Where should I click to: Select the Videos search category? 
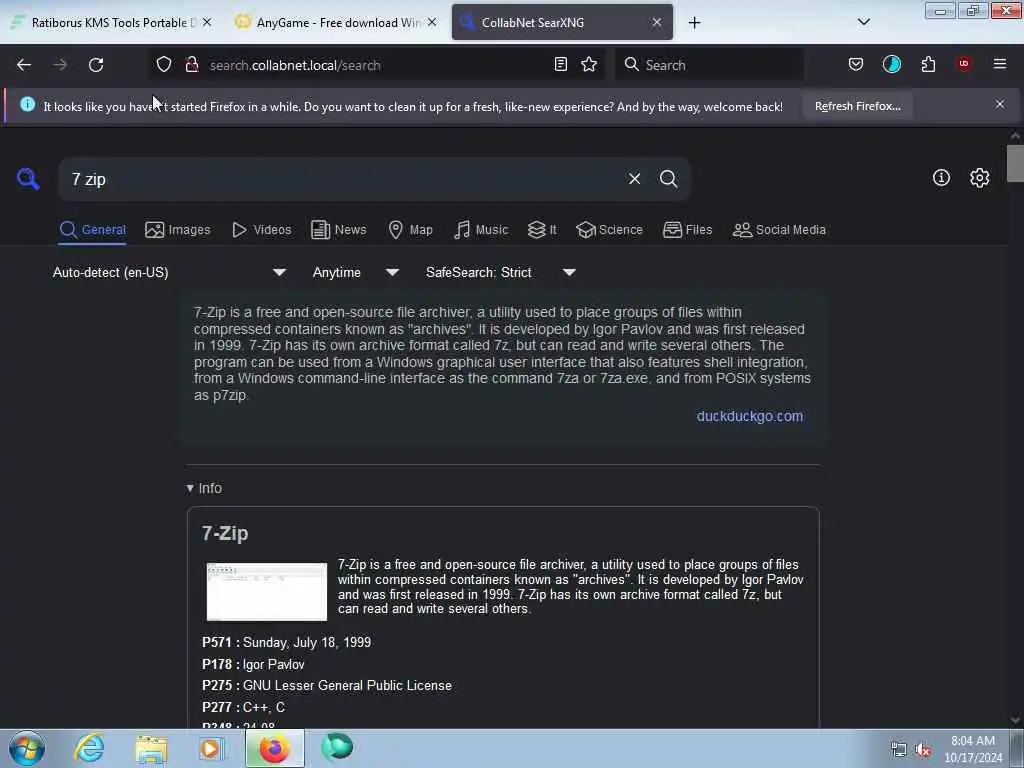[x=261, y=230]
